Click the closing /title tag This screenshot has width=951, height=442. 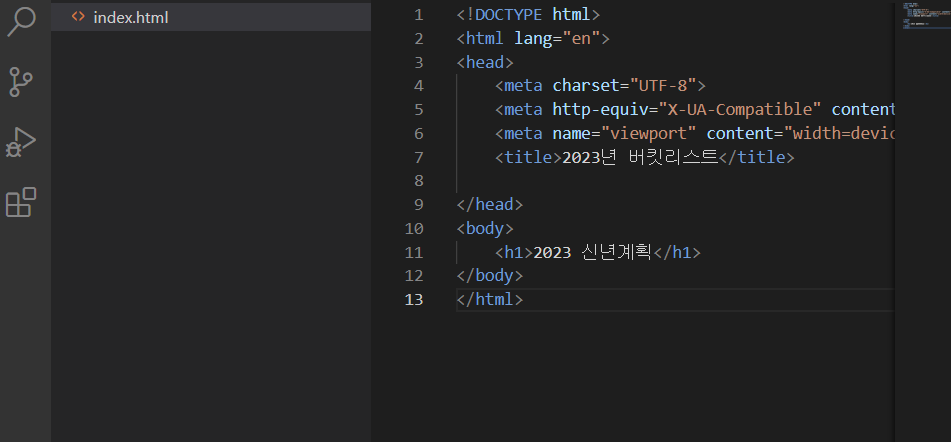756,157
